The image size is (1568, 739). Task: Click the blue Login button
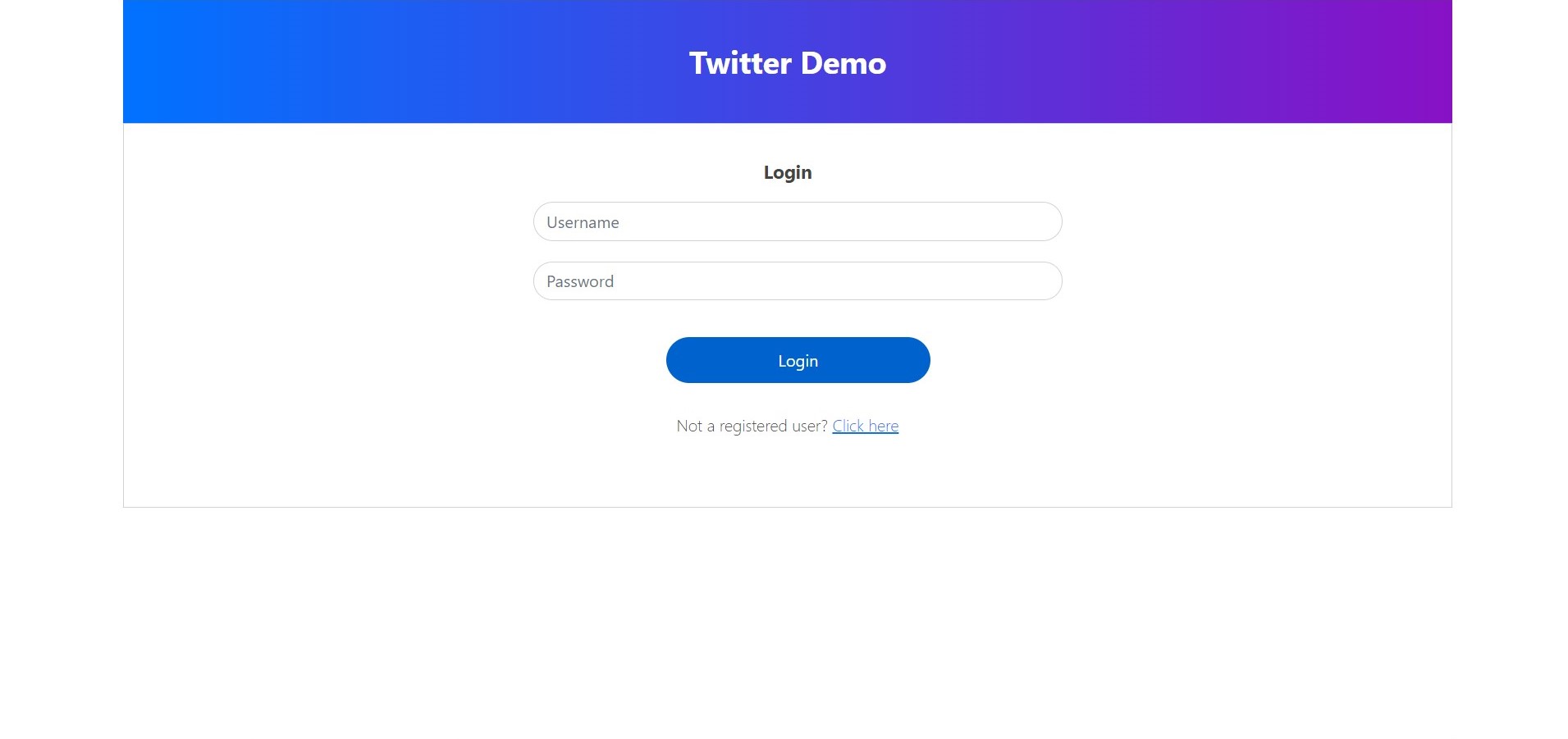(x=798, y=360)
